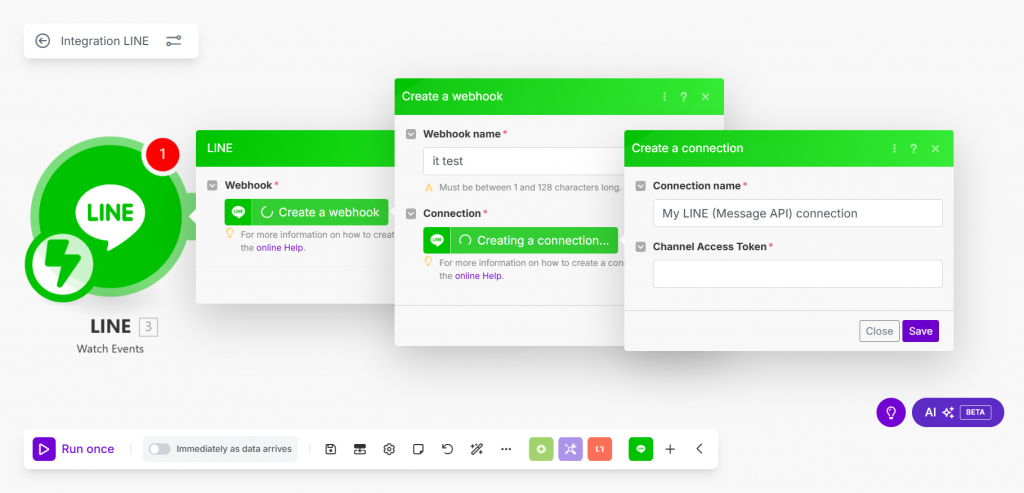Open the LINE module circle
Image resolution: width=1024 pixels, height=493 pixels.
click(x=110, y=215)
